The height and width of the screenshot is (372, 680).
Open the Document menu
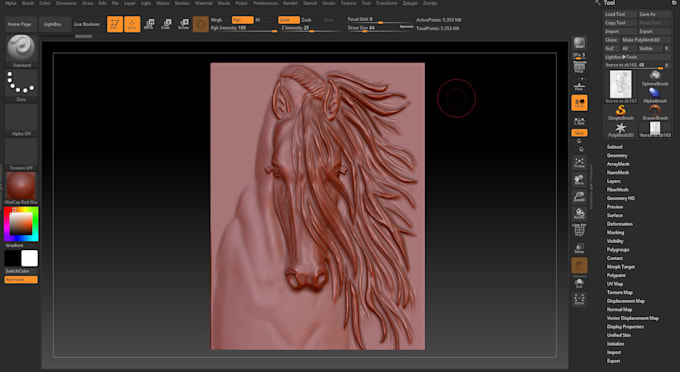click(x=66, y=3)
